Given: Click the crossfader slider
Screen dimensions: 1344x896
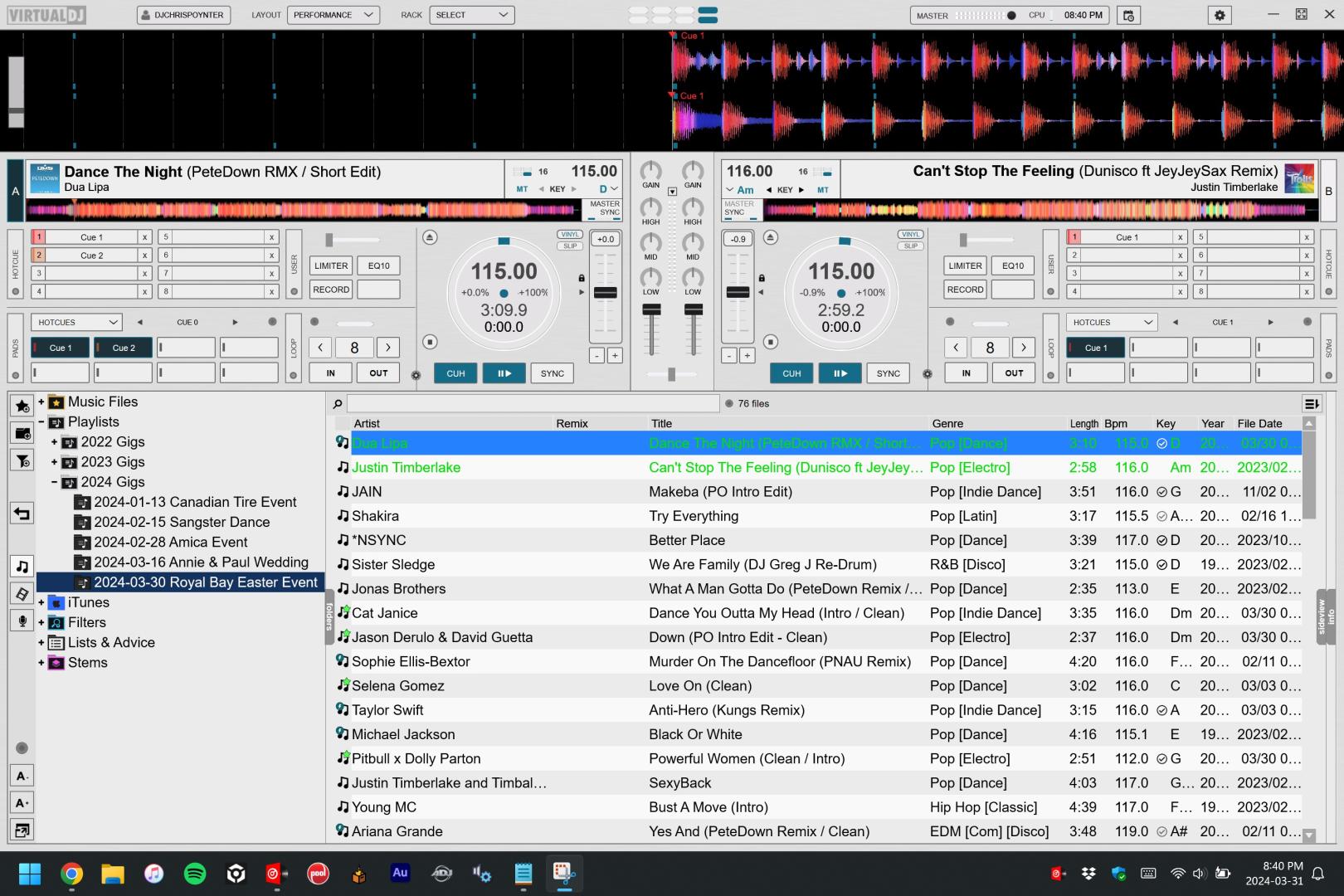Looking at the screenshot, I should 672,375.
